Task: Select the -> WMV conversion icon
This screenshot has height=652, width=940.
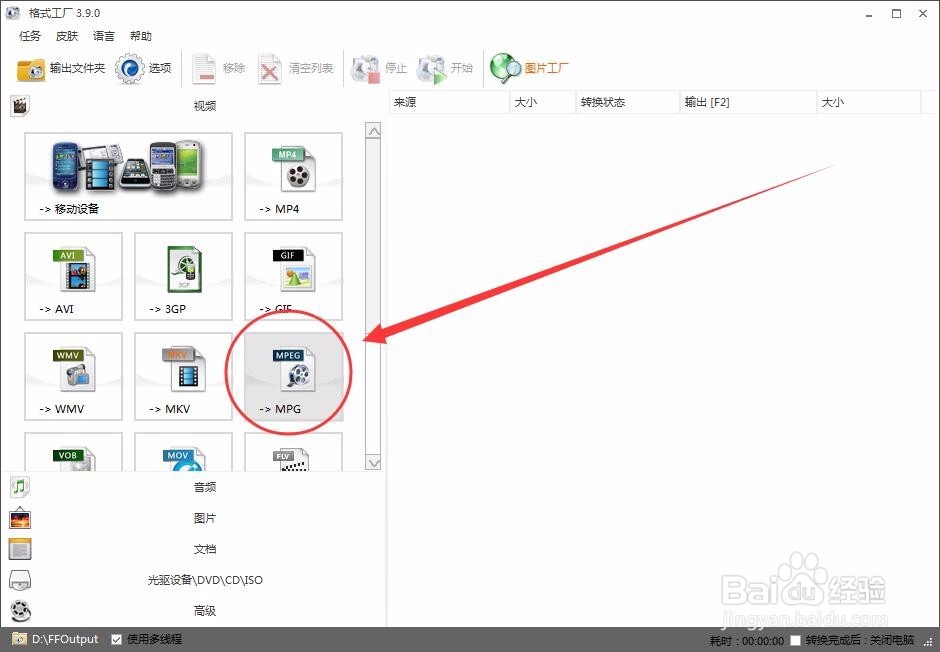Action: 73,376
